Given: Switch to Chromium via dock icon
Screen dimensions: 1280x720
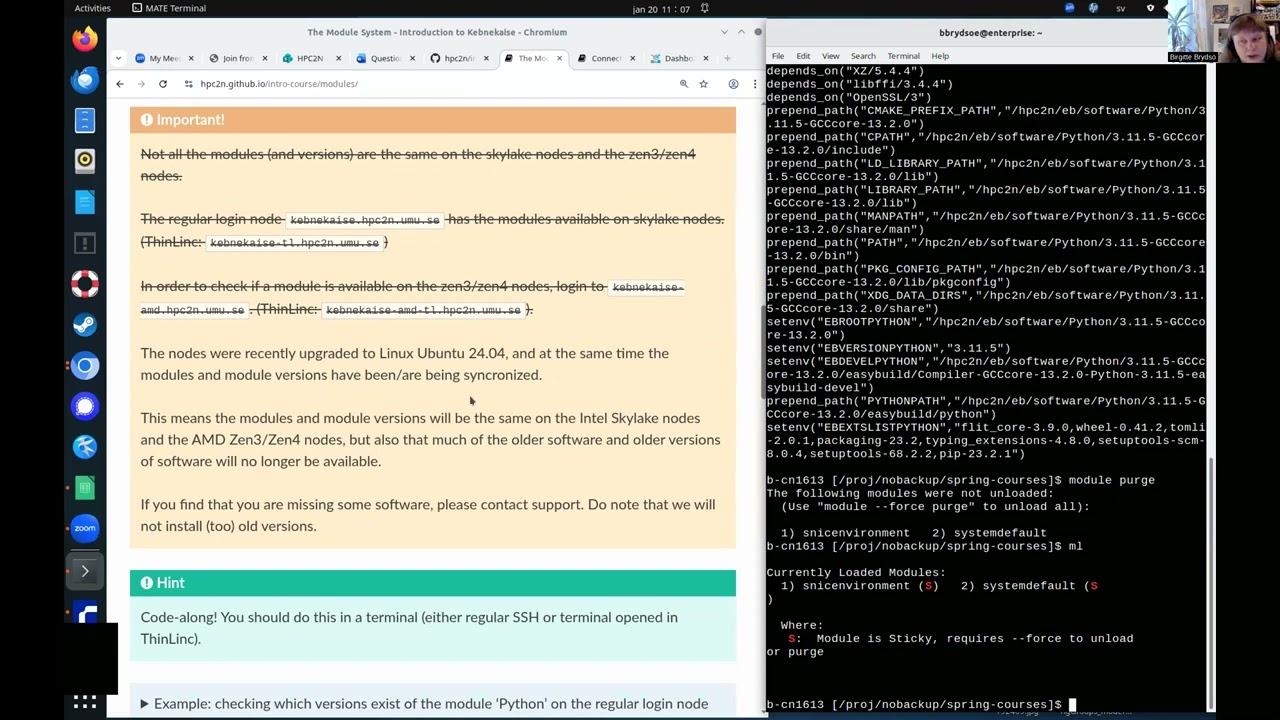Looking at the screenshot, I should pos(85,366).
